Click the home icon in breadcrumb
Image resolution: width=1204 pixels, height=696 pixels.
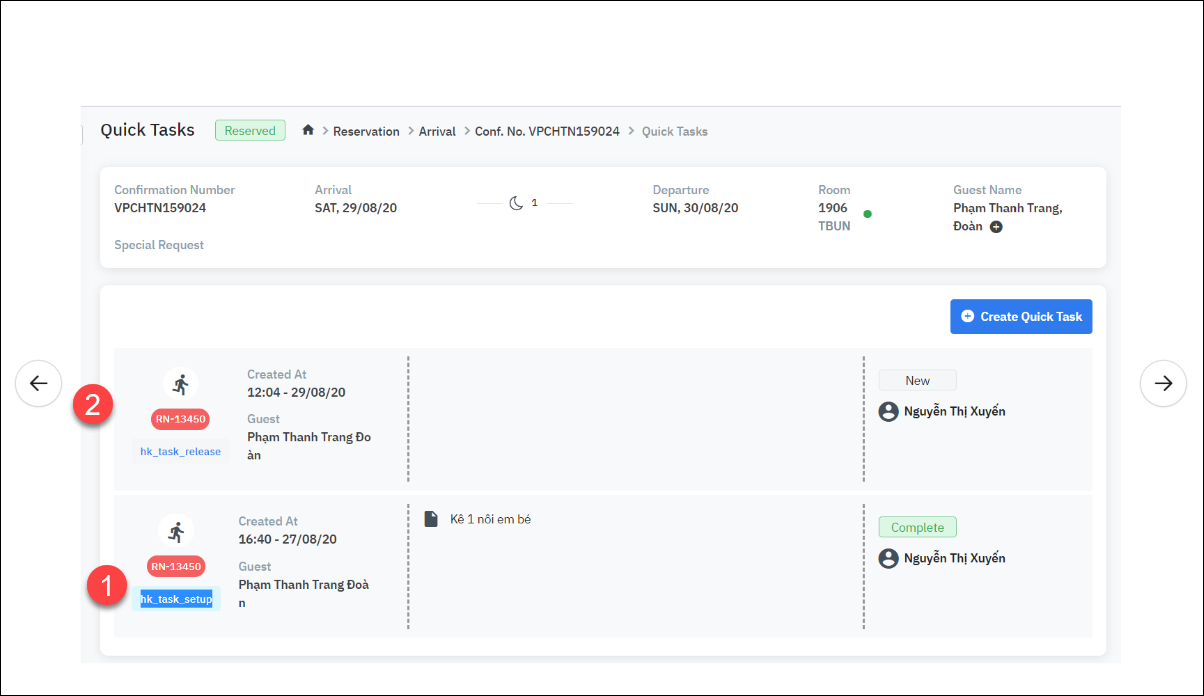click(308, 131)
